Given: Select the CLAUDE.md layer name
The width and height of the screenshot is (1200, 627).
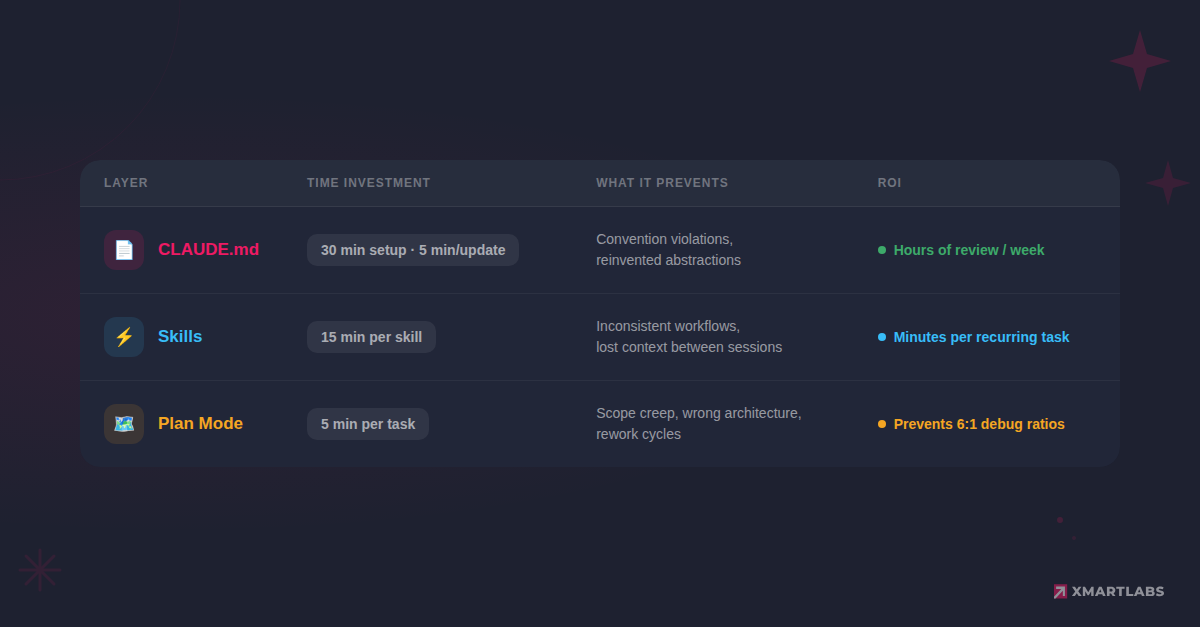Looking at the screenshot, I should click(x=208, y=250).
